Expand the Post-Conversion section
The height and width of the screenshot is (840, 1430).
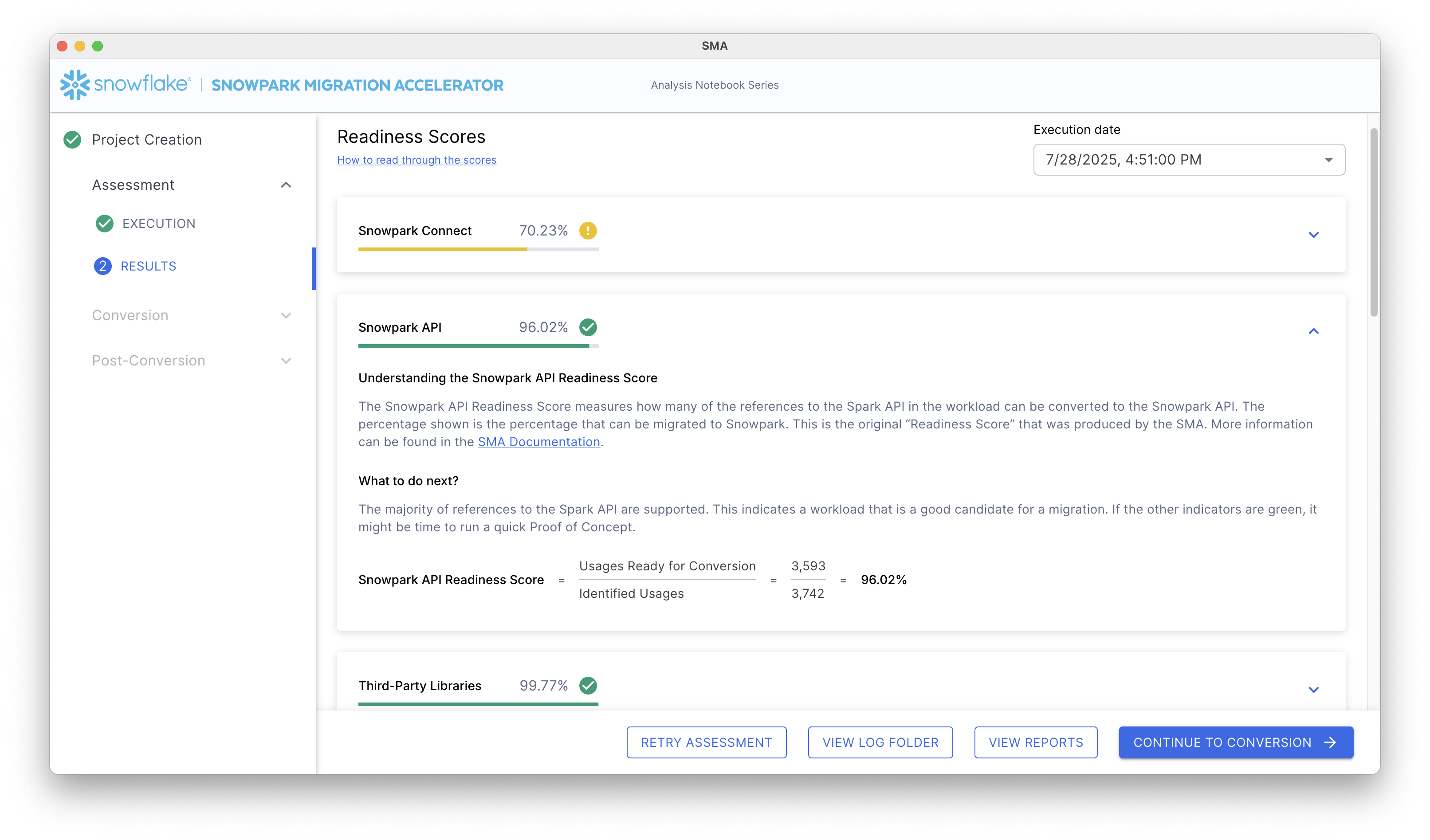click(286, 361)
